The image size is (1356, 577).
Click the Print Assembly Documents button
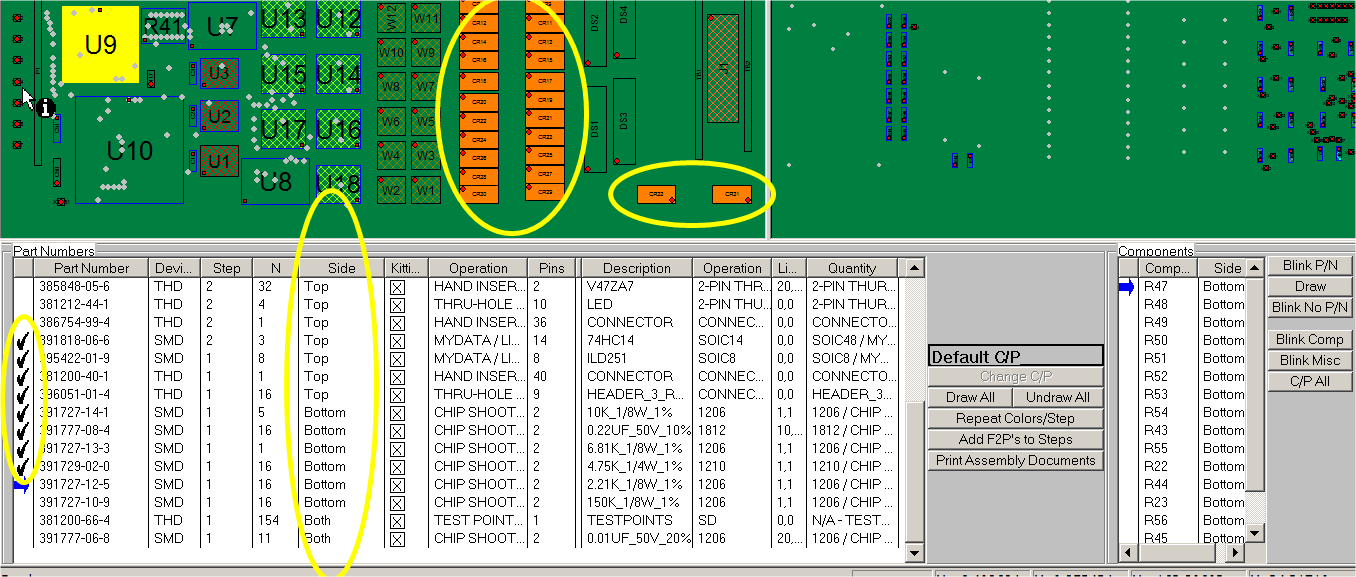tap(1015, 460)
